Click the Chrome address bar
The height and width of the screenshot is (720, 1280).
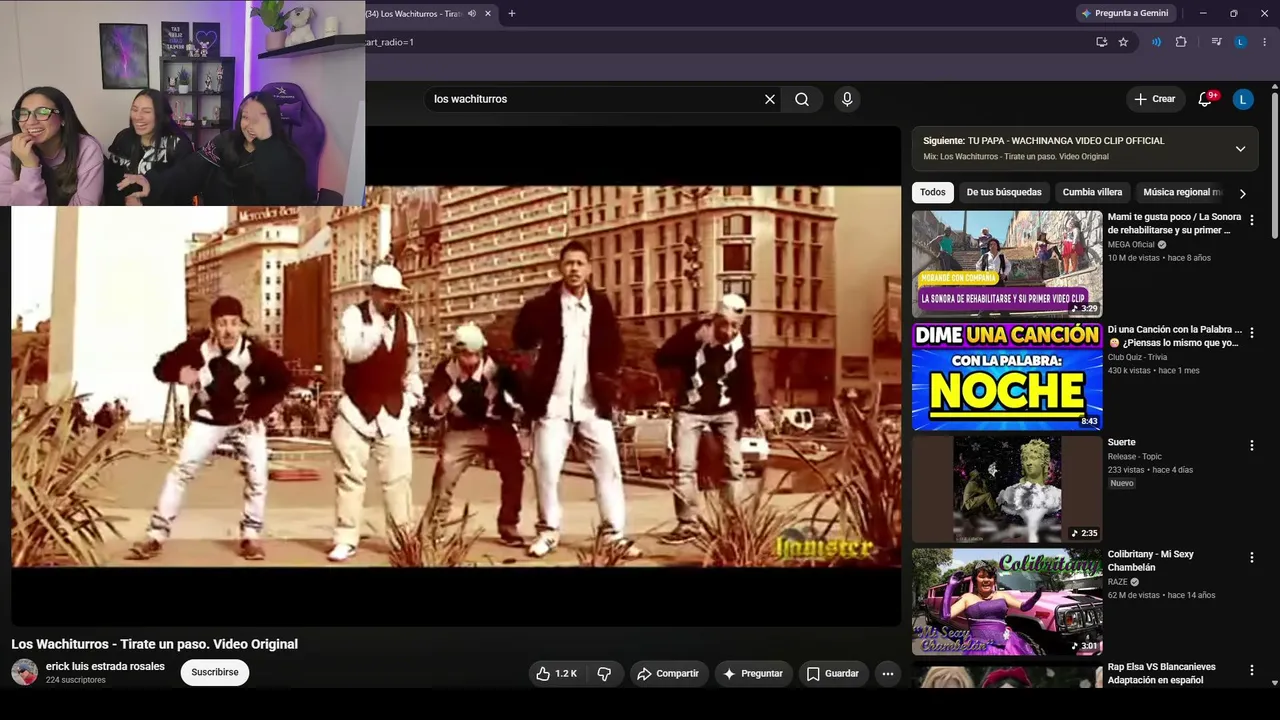click(x=725, y=42)
